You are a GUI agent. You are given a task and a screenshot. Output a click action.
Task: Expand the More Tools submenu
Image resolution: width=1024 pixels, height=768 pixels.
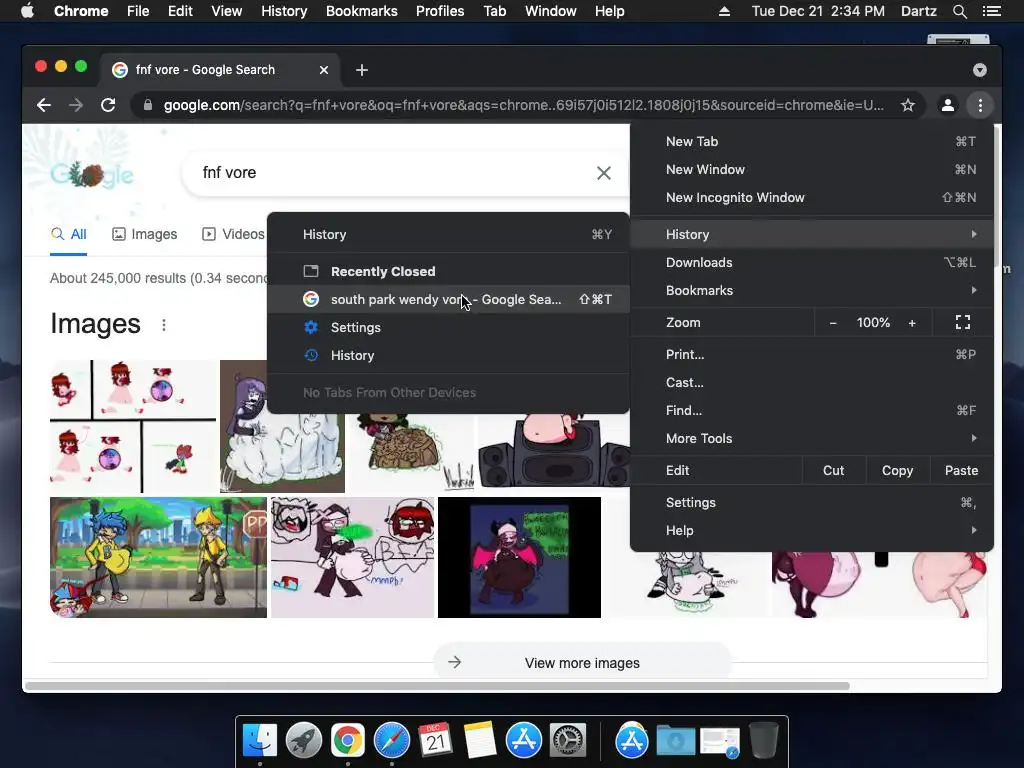812,439
